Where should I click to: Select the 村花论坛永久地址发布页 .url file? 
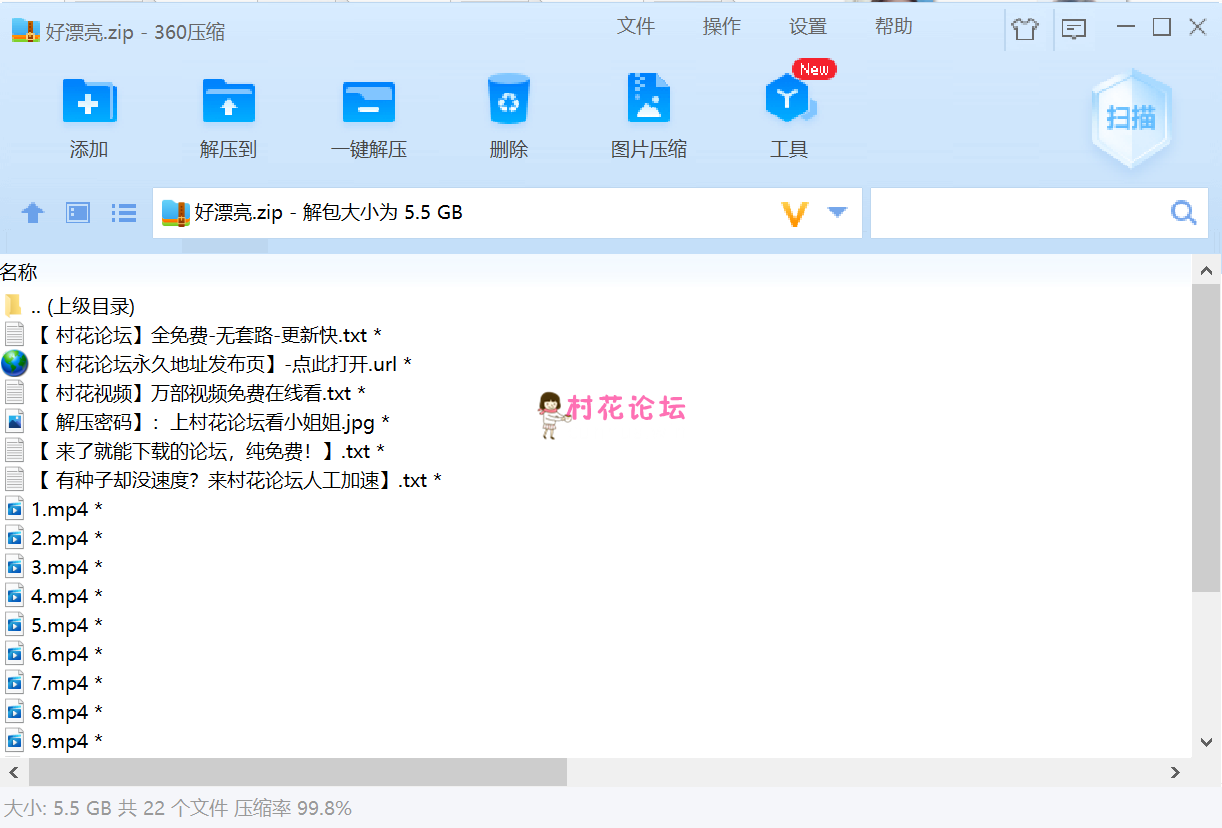click(596, 364)
